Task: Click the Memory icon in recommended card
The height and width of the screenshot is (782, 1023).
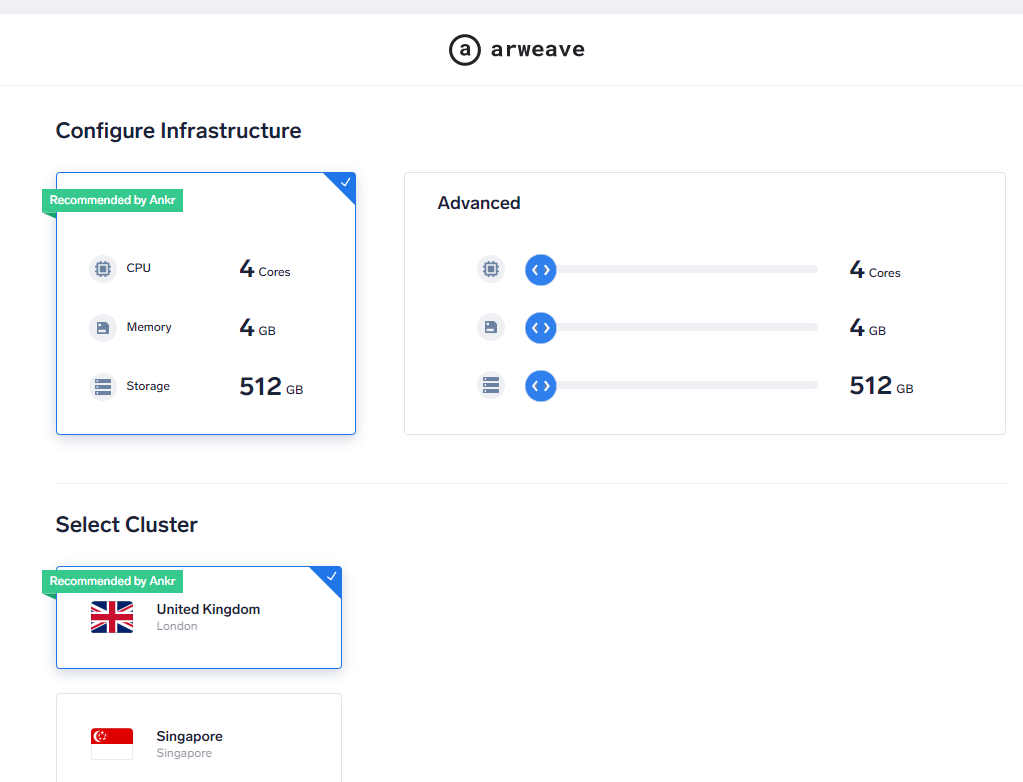Action: coord(102,327)
